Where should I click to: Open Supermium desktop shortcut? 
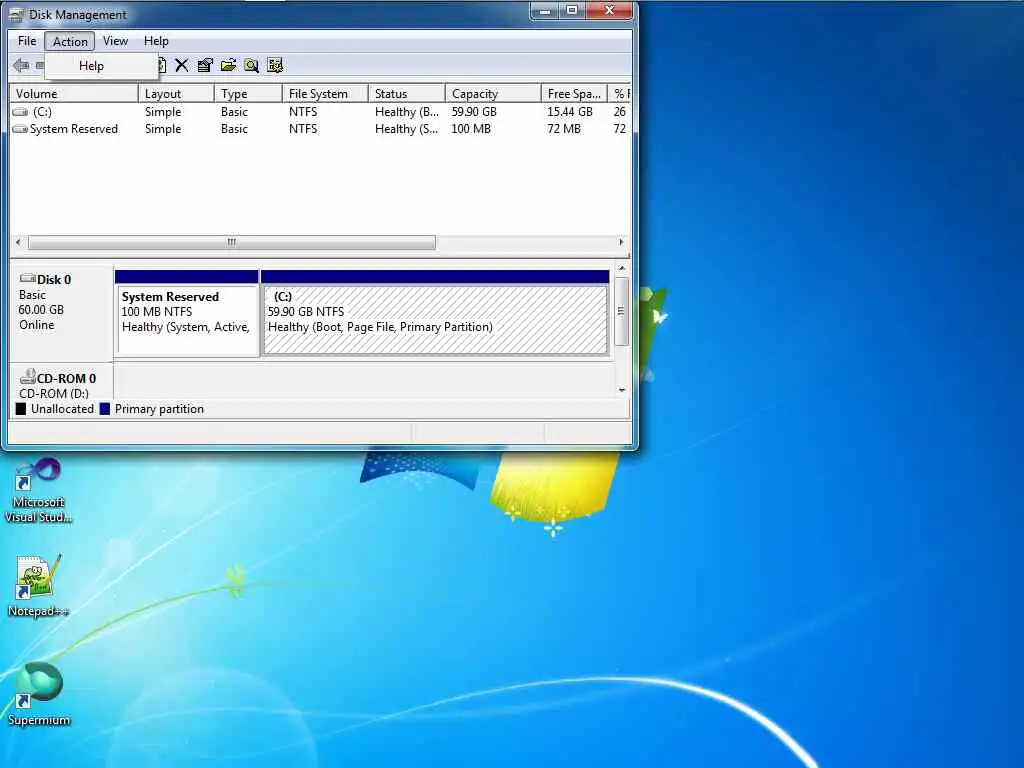39,694
